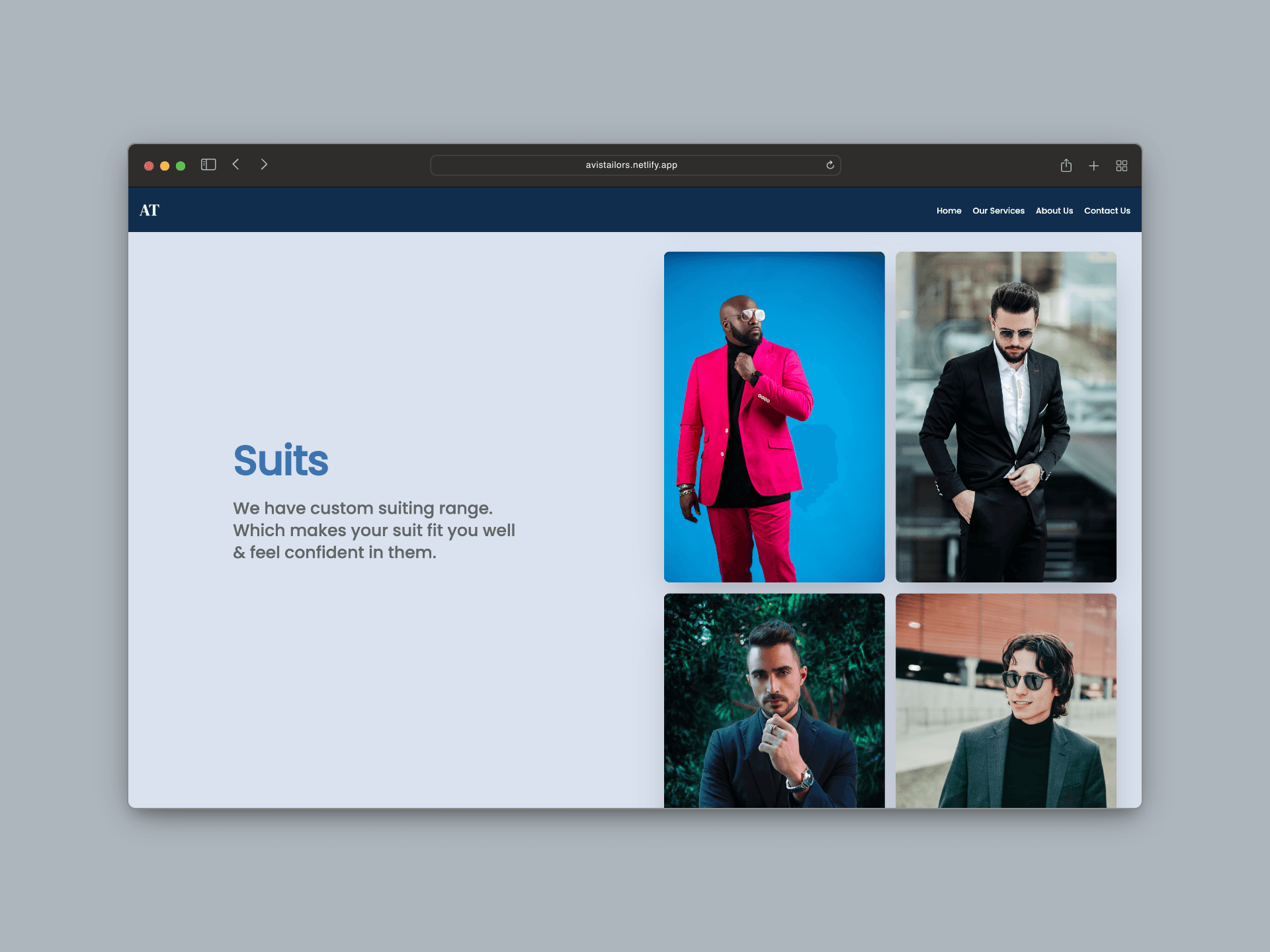Go forward with the right arrow
Screen dimensions: 1270x952
pyautogui.click(x=264, y=165)
